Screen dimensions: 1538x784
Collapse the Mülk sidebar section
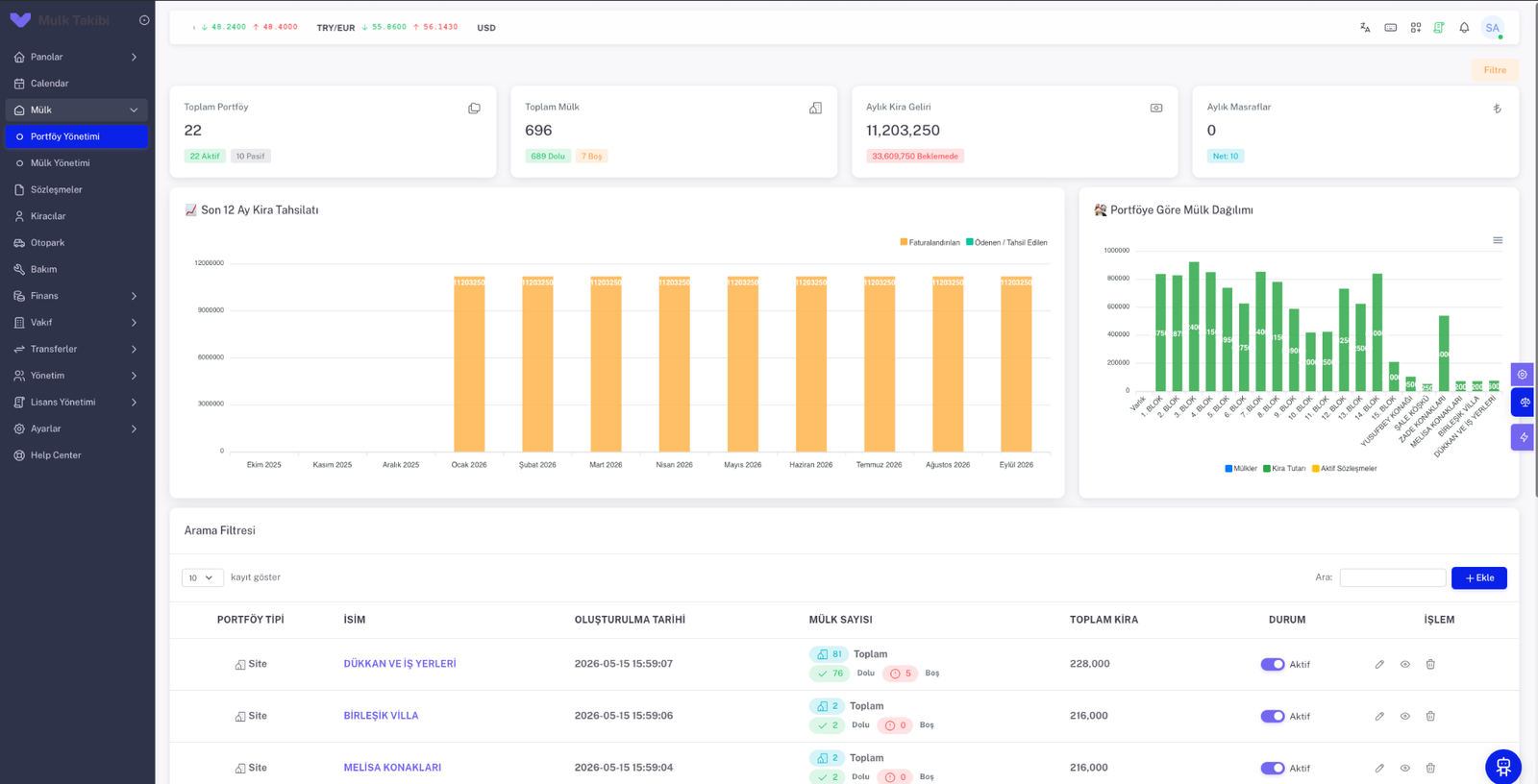pyautogui.click(x=77, y=110)
